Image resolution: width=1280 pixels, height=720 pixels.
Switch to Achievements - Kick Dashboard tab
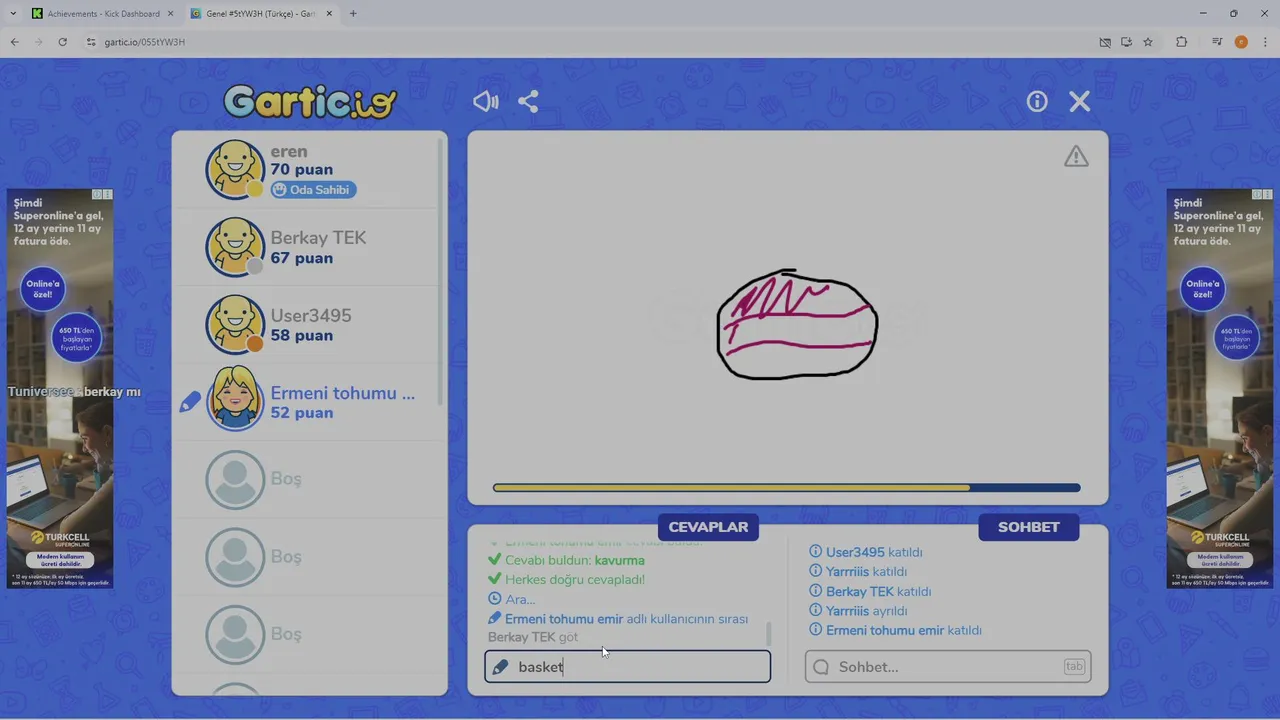[101, 14]
